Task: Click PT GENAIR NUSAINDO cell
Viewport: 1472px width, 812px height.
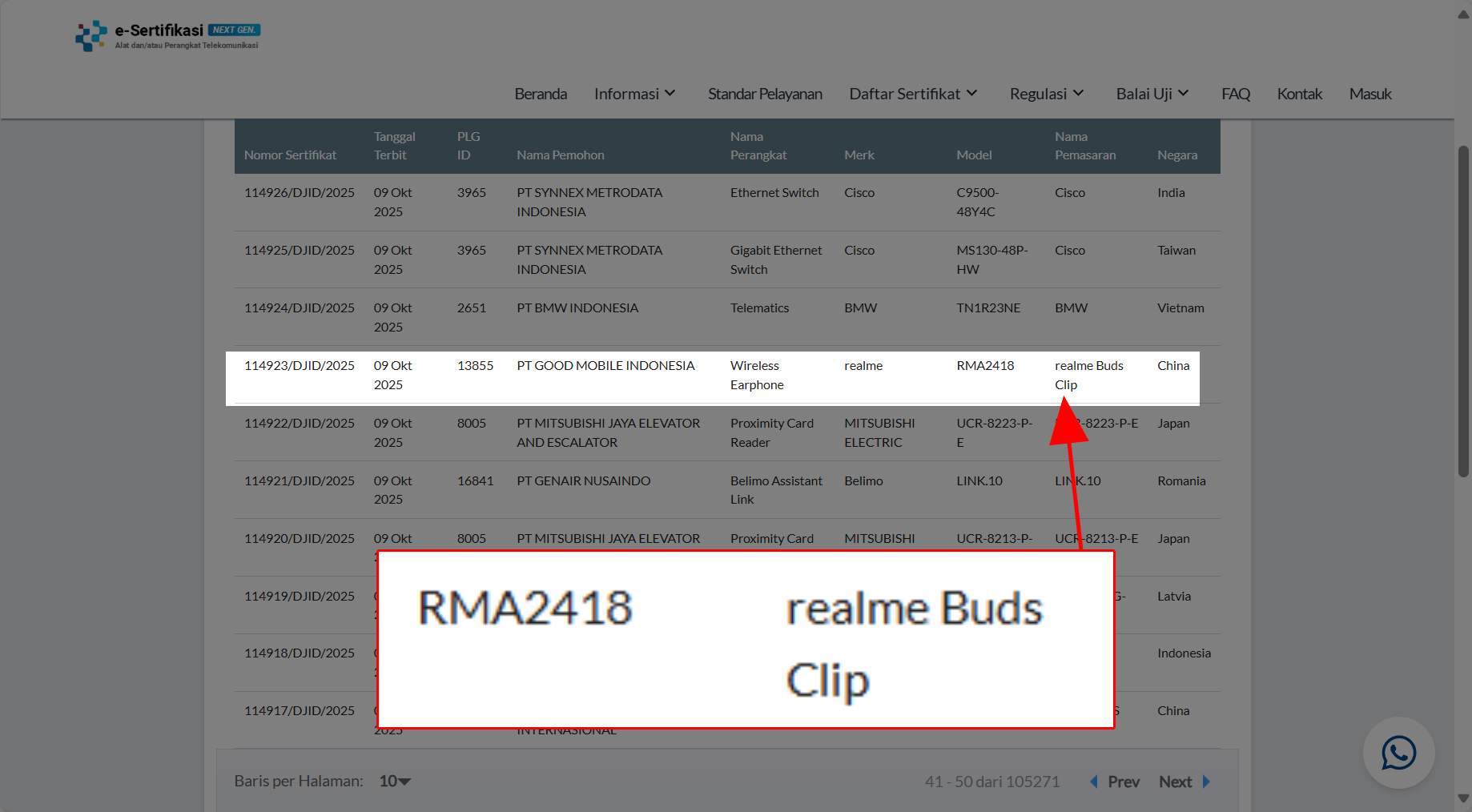Action: pos(584,480)
